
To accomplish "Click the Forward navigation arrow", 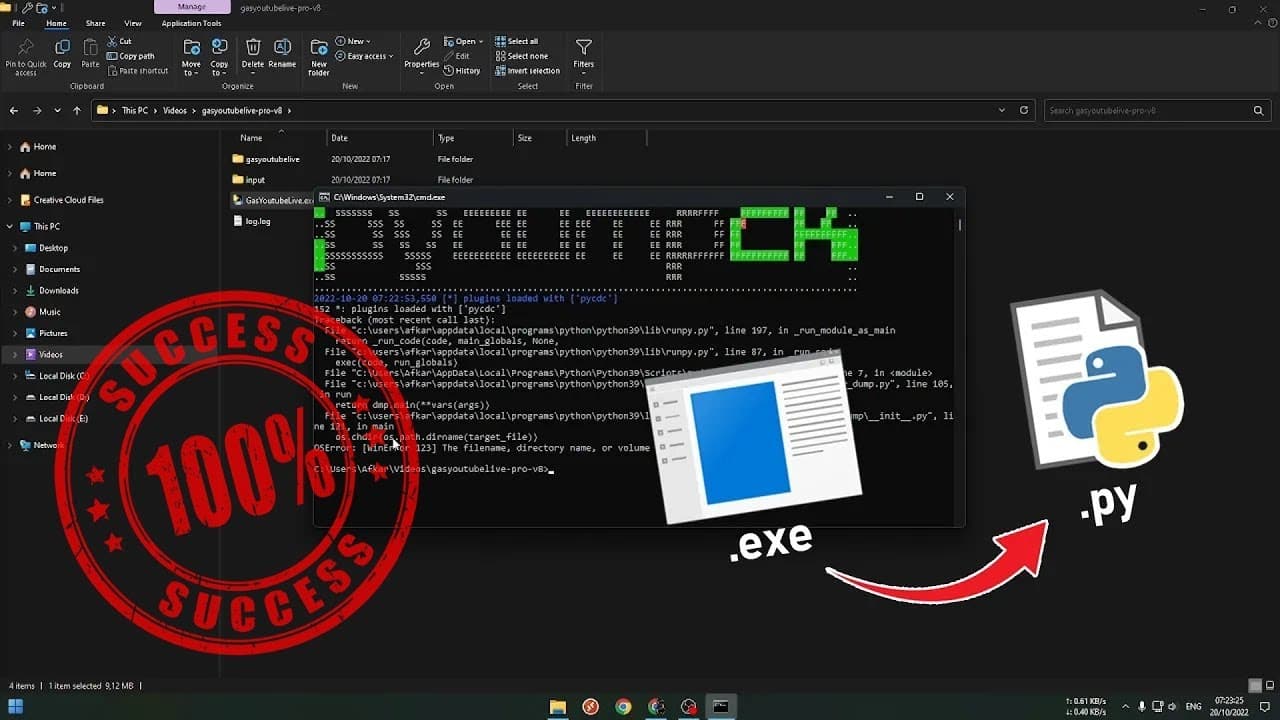I will [36, 110].
